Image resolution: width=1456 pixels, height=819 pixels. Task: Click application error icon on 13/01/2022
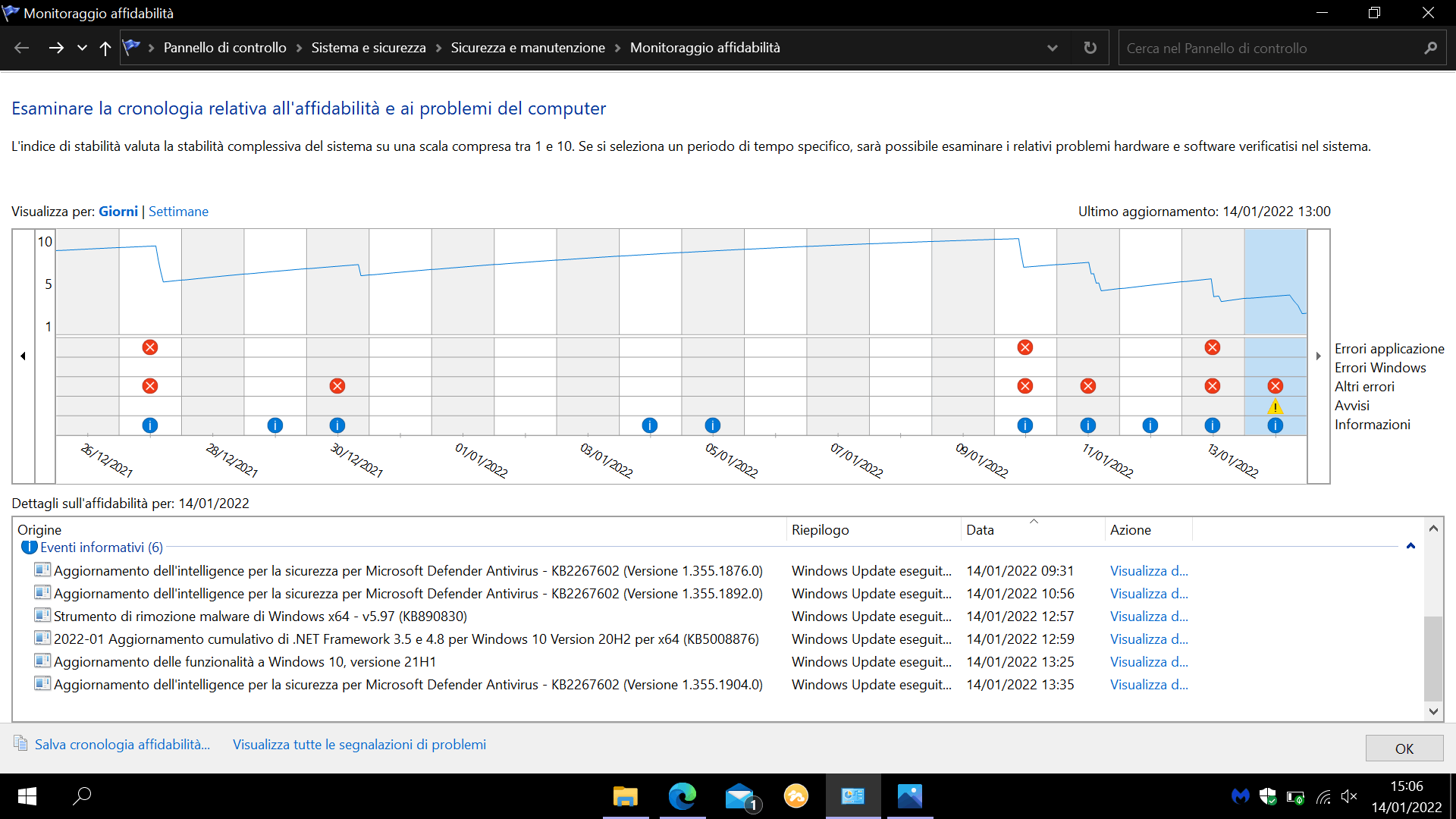[1213, 347]
